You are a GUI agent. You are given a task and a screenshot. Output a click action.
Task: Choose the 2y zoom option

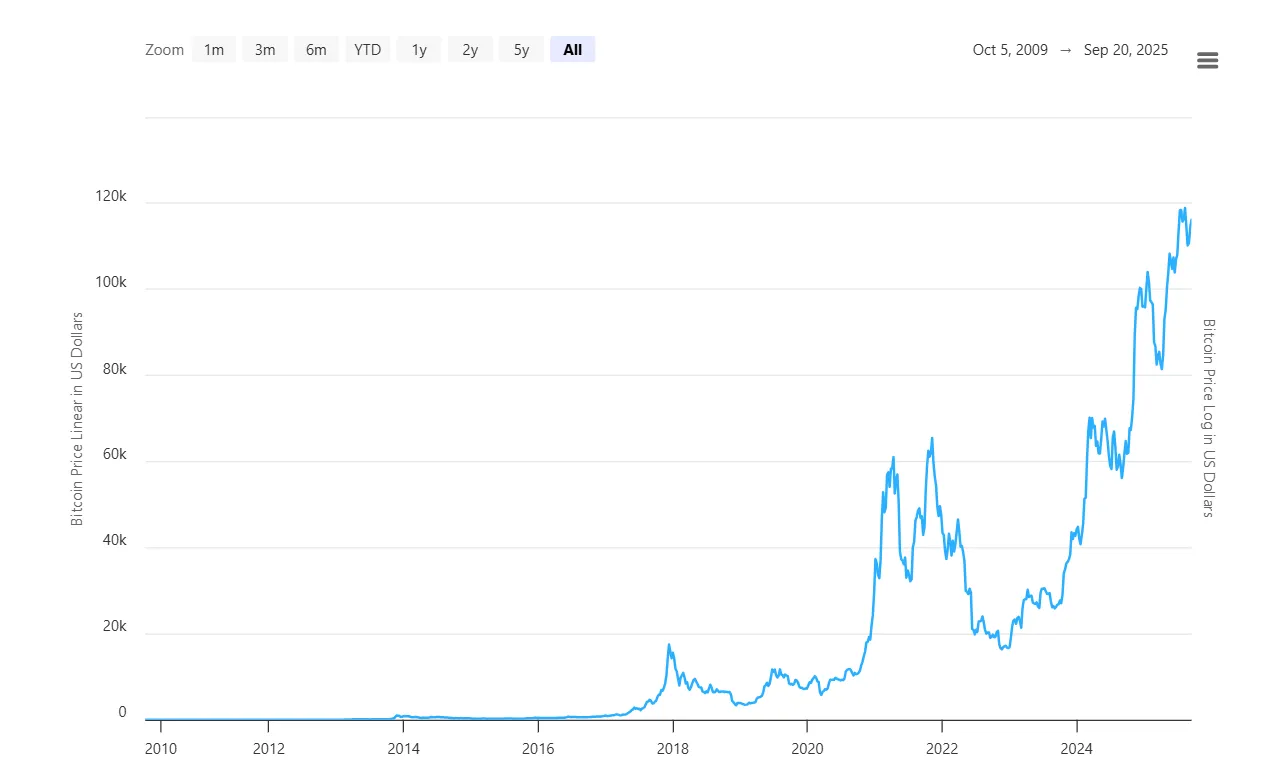click(470, 50)
